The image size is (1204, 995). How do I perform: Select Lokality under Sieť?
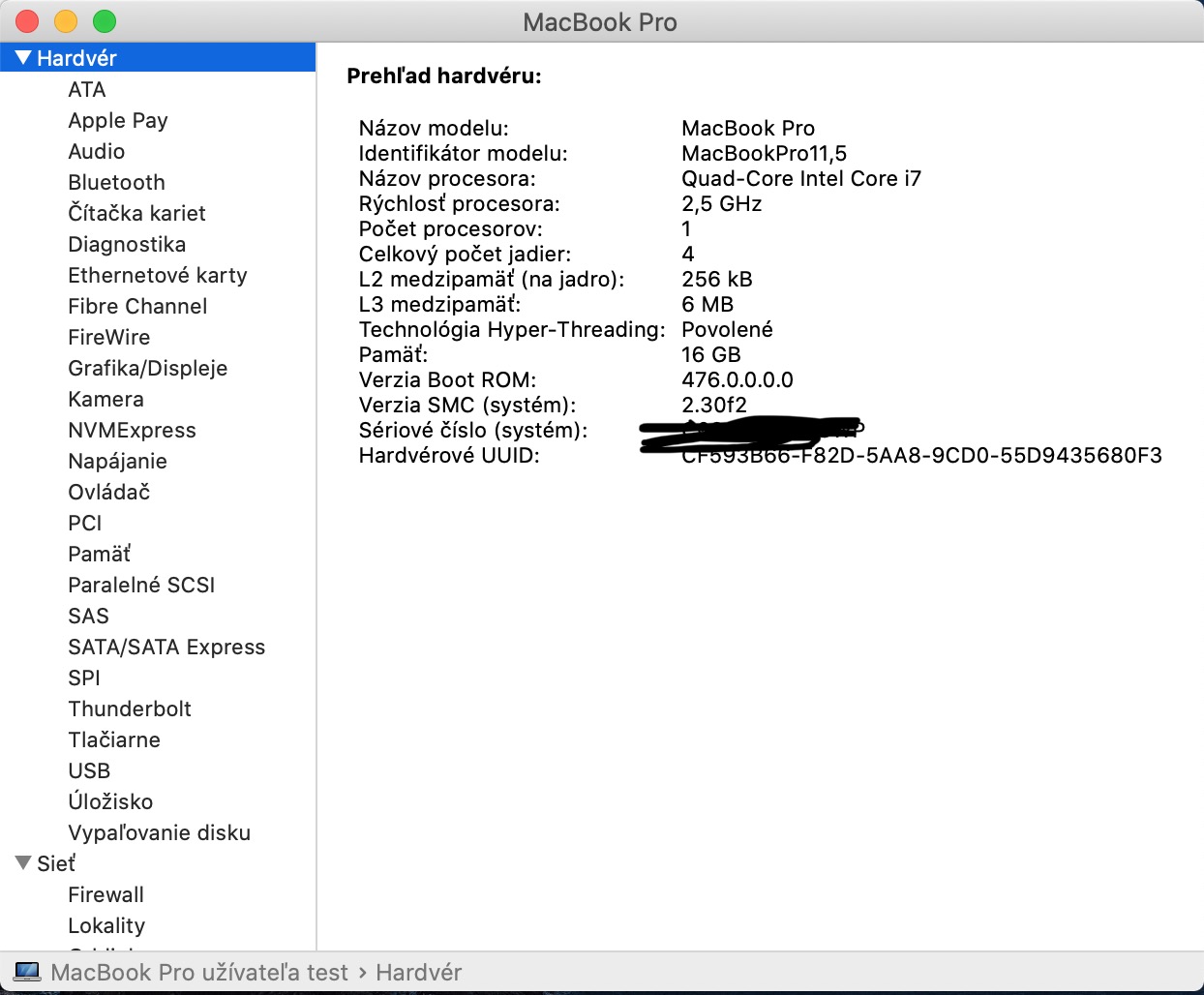pyautogui.click(x=106, y=925)
